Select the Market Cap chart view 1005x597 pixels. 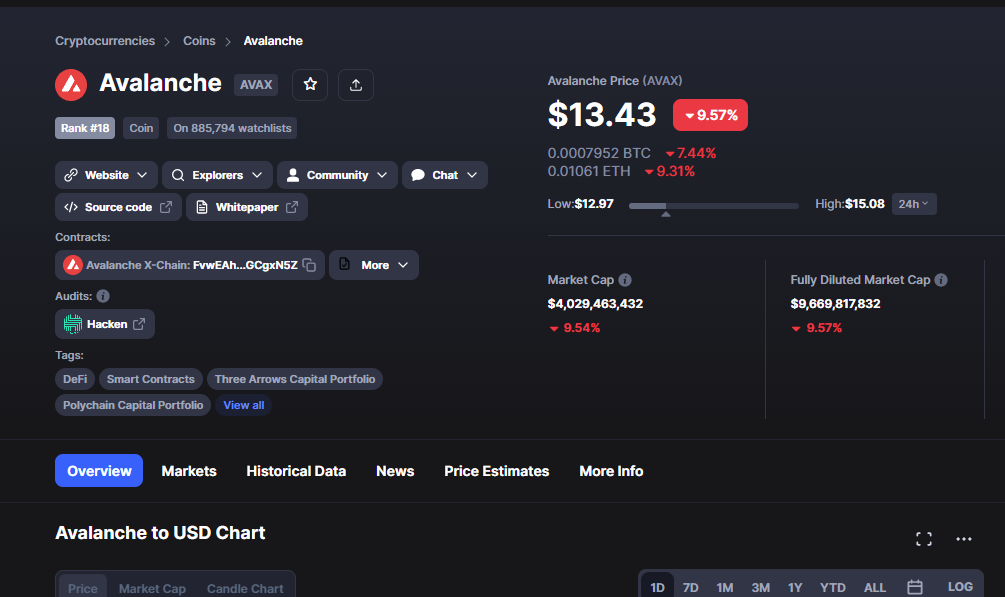tap(152, 588)
